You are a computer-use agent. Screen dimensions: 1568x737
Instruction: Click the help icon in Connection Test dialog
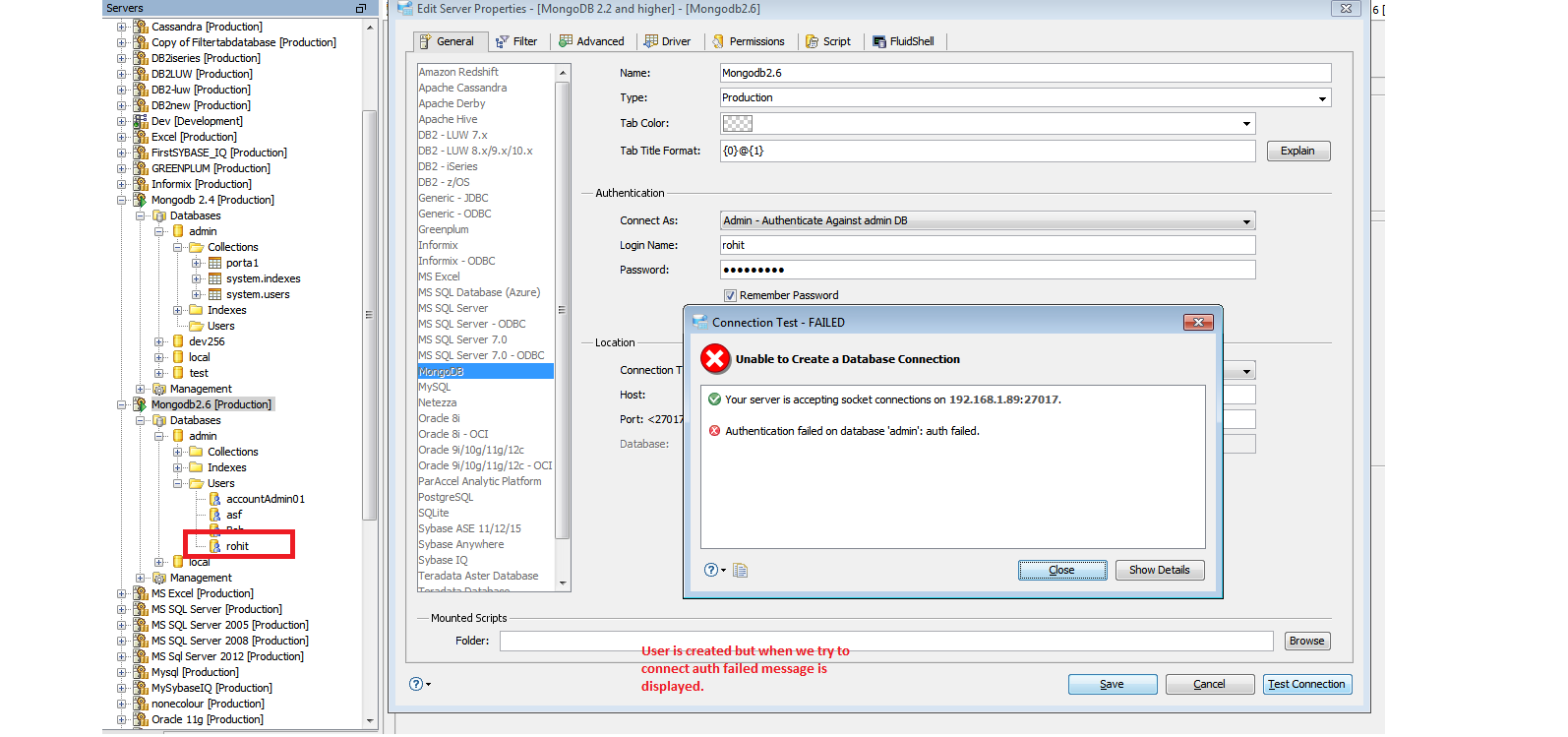point(711,570)
